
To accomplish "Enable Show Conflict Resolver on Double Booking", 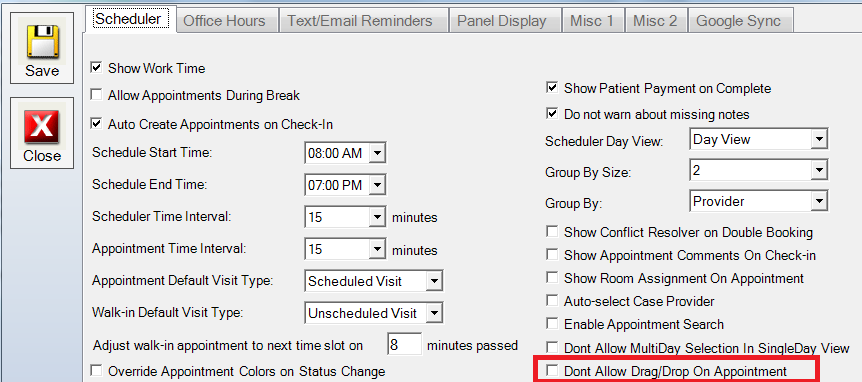I will [552, 232].
